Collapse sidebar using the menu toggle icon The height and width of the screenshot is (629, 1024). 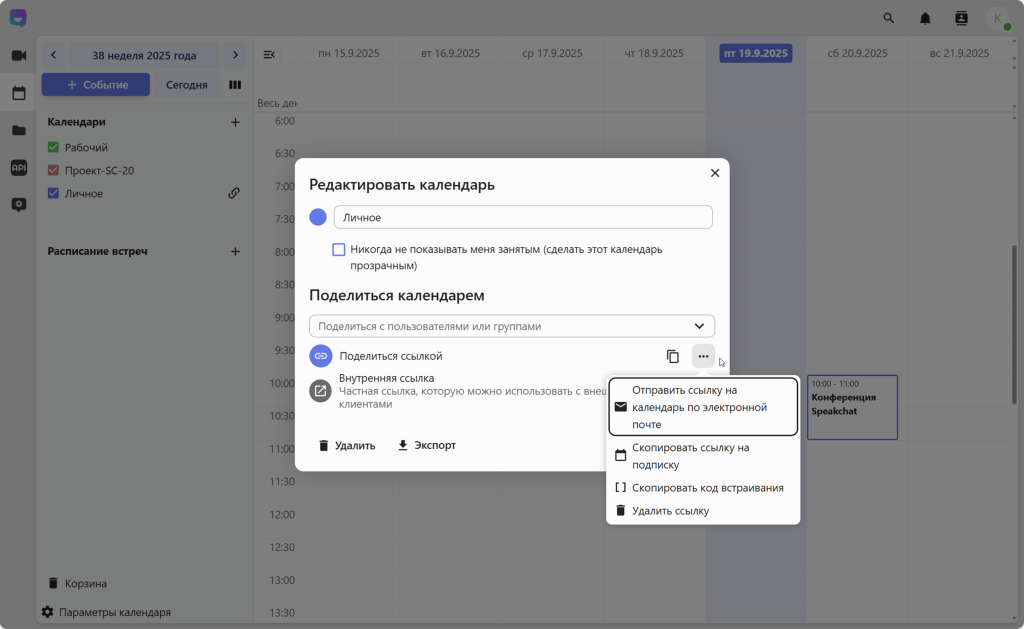point(269,54)
